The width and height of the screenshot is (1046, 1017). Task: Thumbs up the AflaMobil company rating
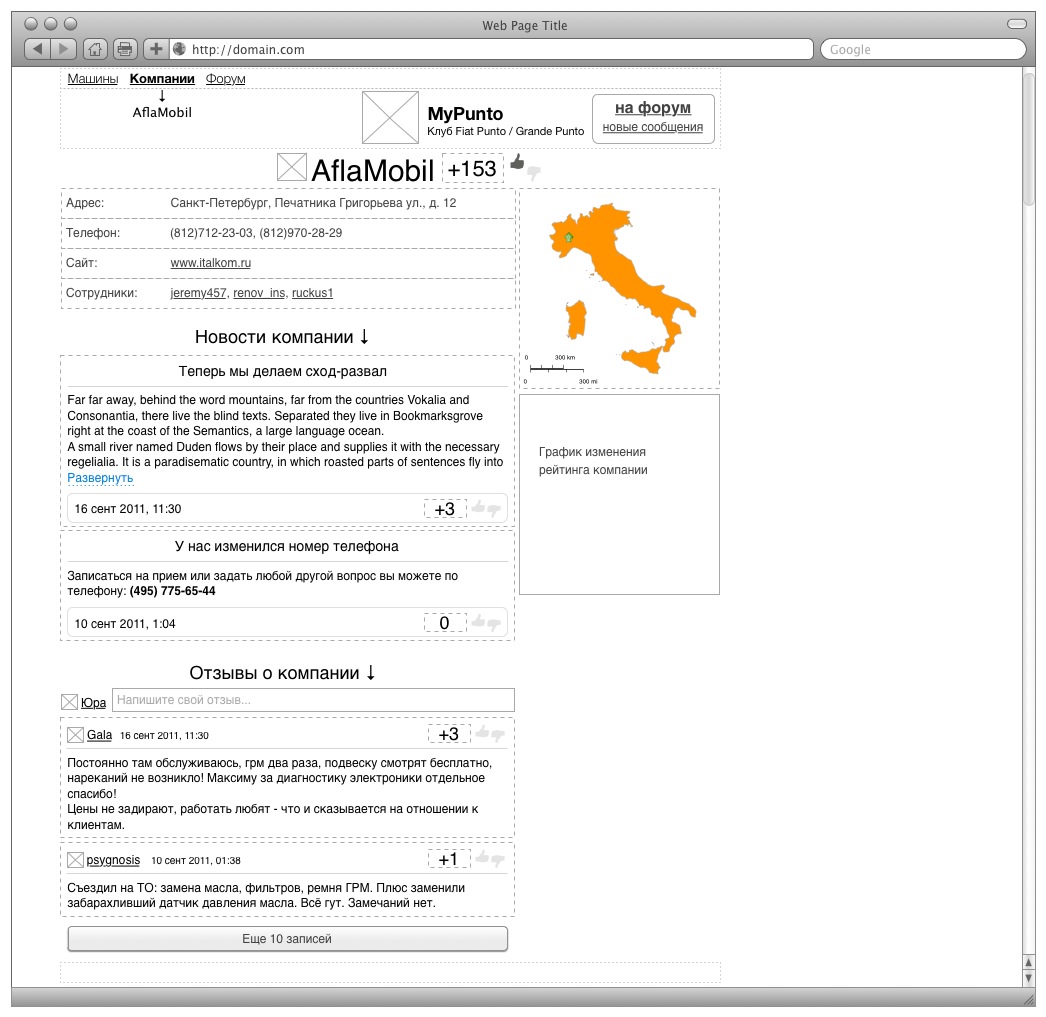(x=517, y=162)
